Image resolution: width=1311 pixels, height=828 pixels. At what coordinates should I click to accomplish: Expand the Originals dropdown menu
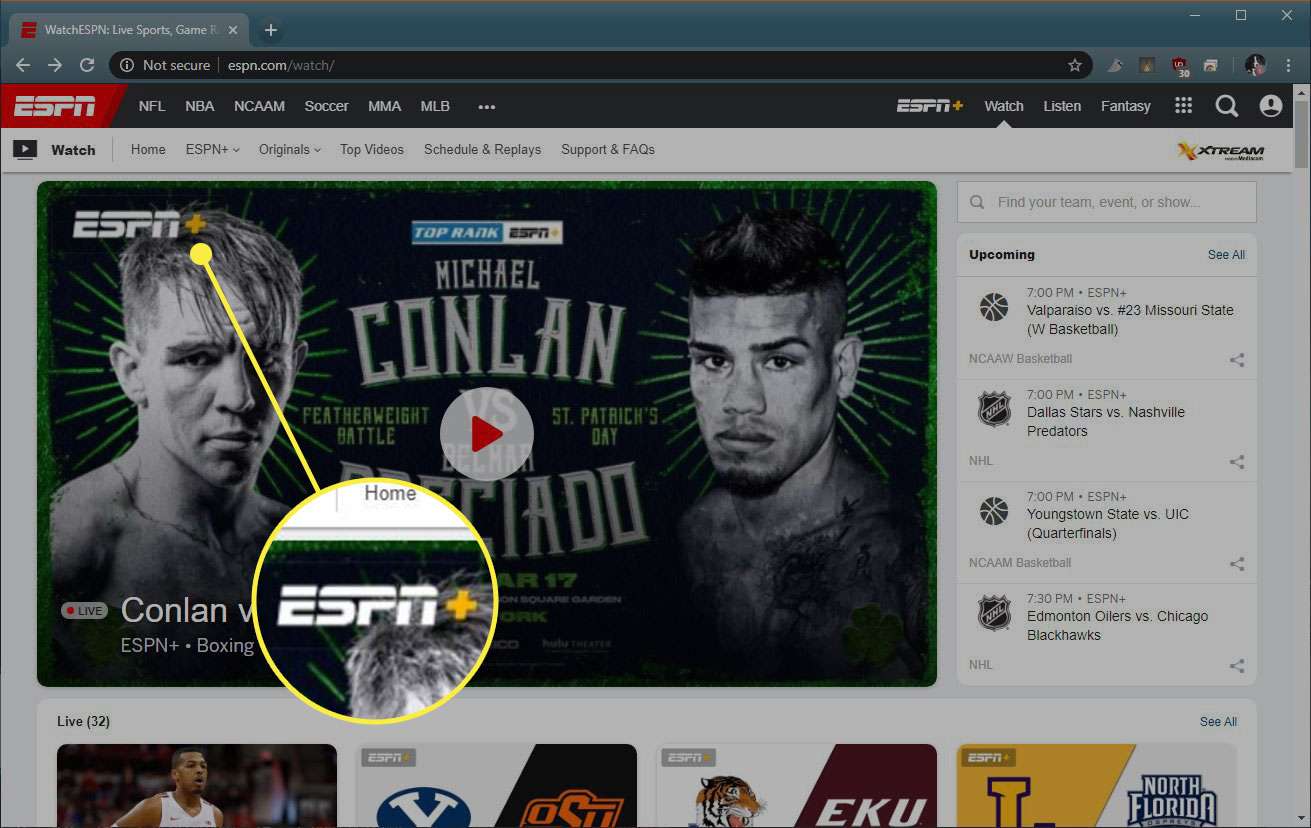(x=289, y=150)
